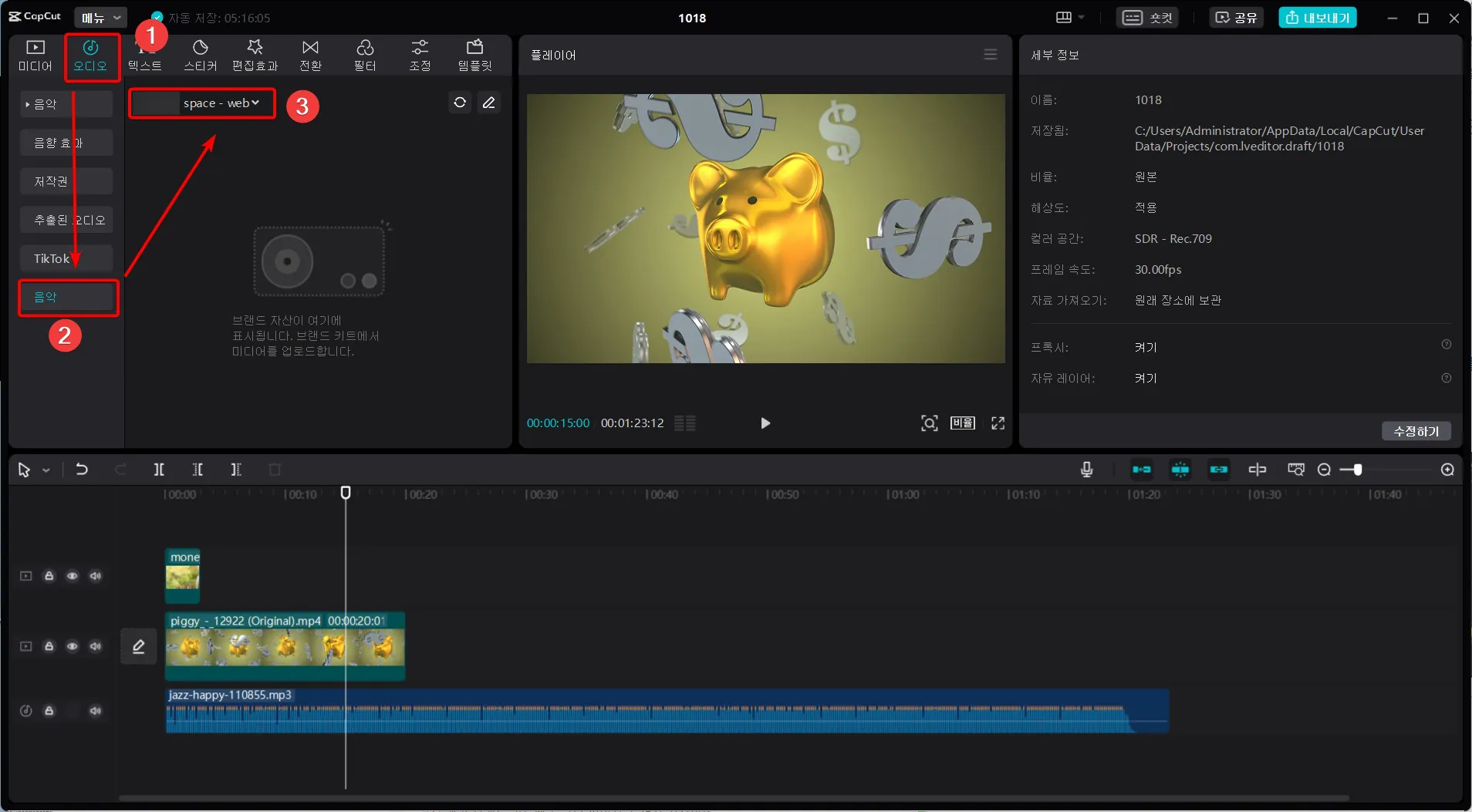Image resolution: width=1472 pixels, height=812 pixels.
Task: Adjust the timeline zoom slider handle
Action: (x=1358, y=470)
